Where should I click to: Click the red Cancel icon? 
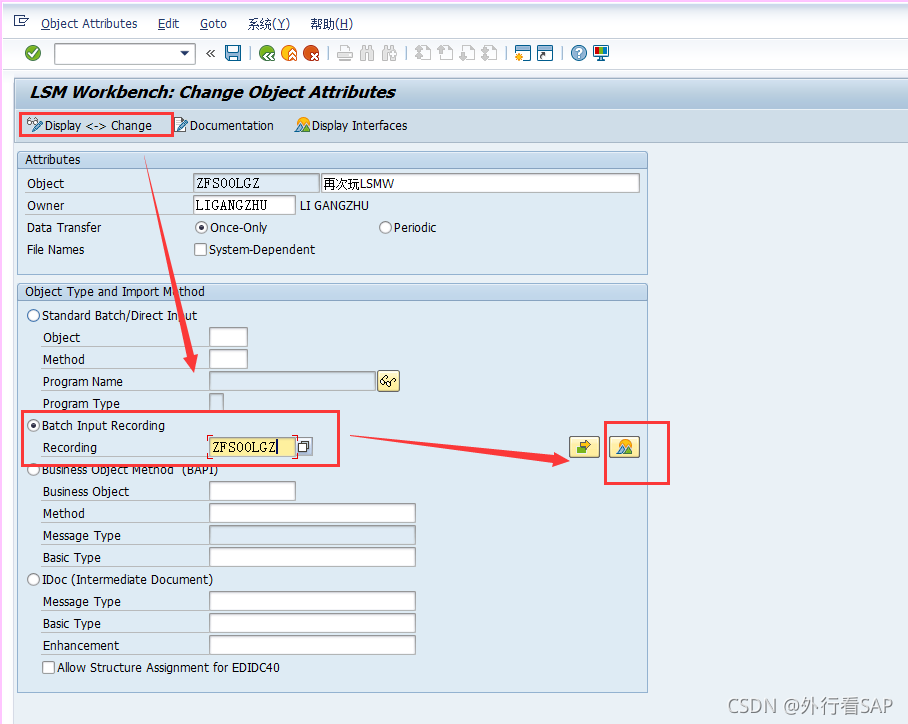tap(311, 54)
